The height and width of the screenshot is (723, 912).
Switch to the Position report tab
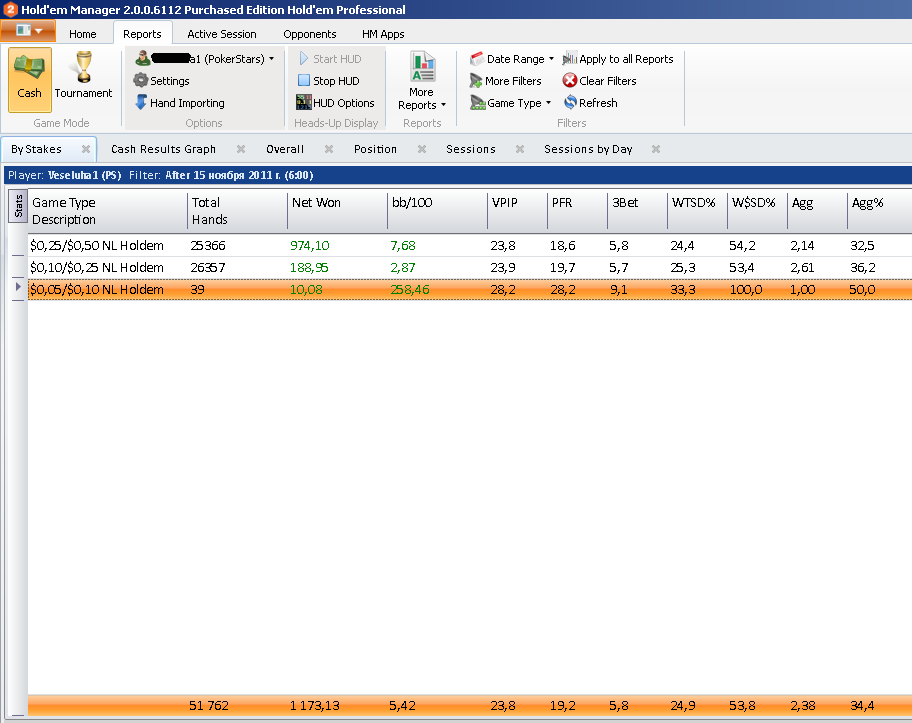tap(375, 149)
